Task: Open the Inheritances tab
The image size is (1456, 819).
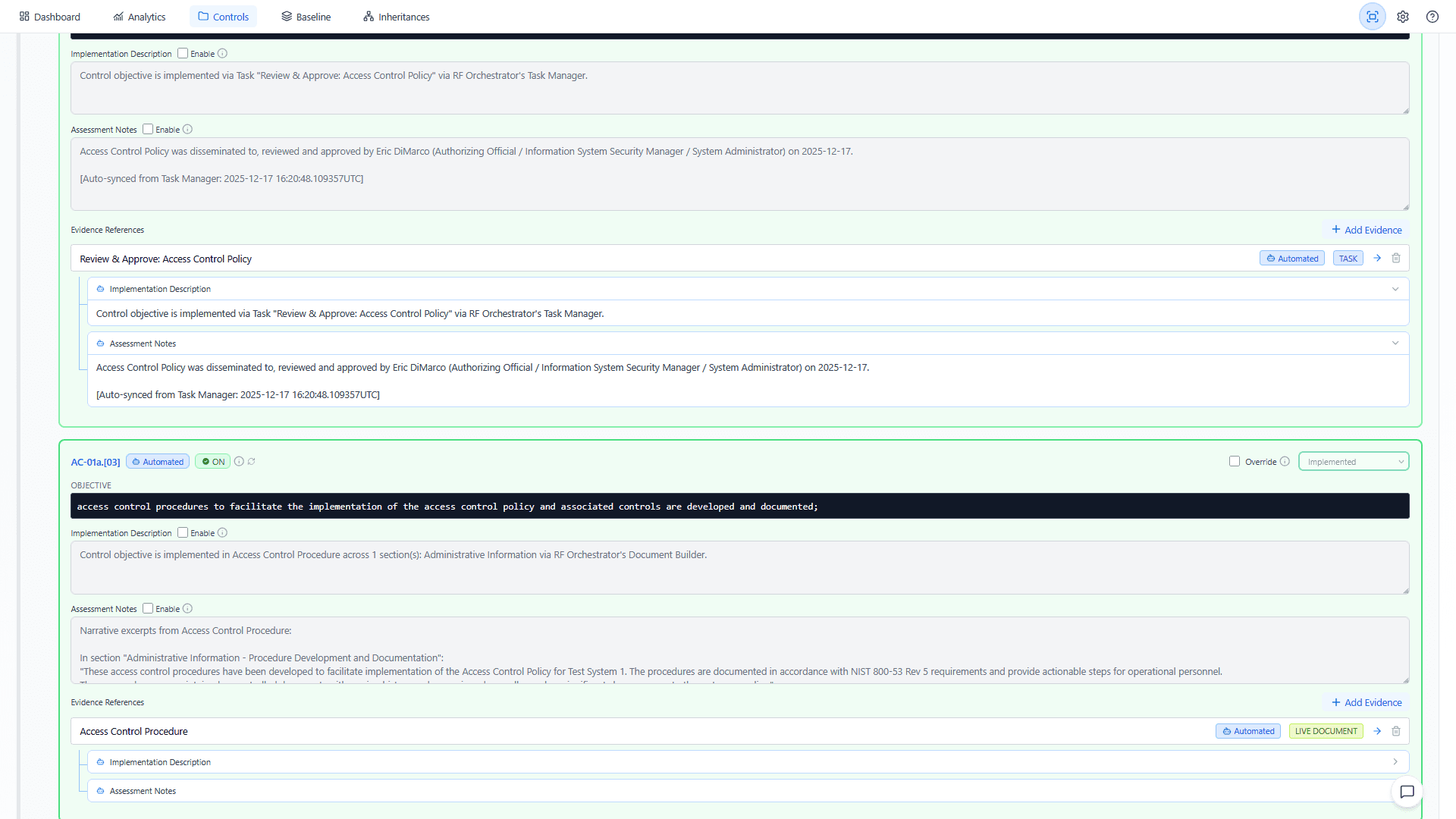Action: (396, 16)
